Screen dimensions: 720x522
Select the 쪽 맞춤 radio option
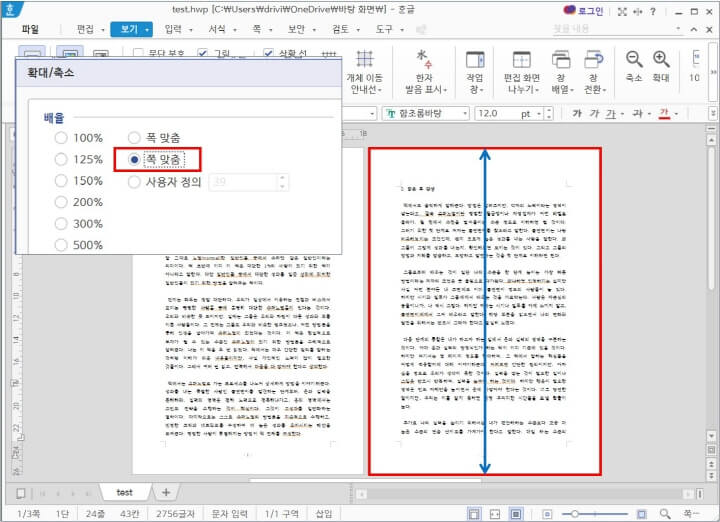point(134,159)
